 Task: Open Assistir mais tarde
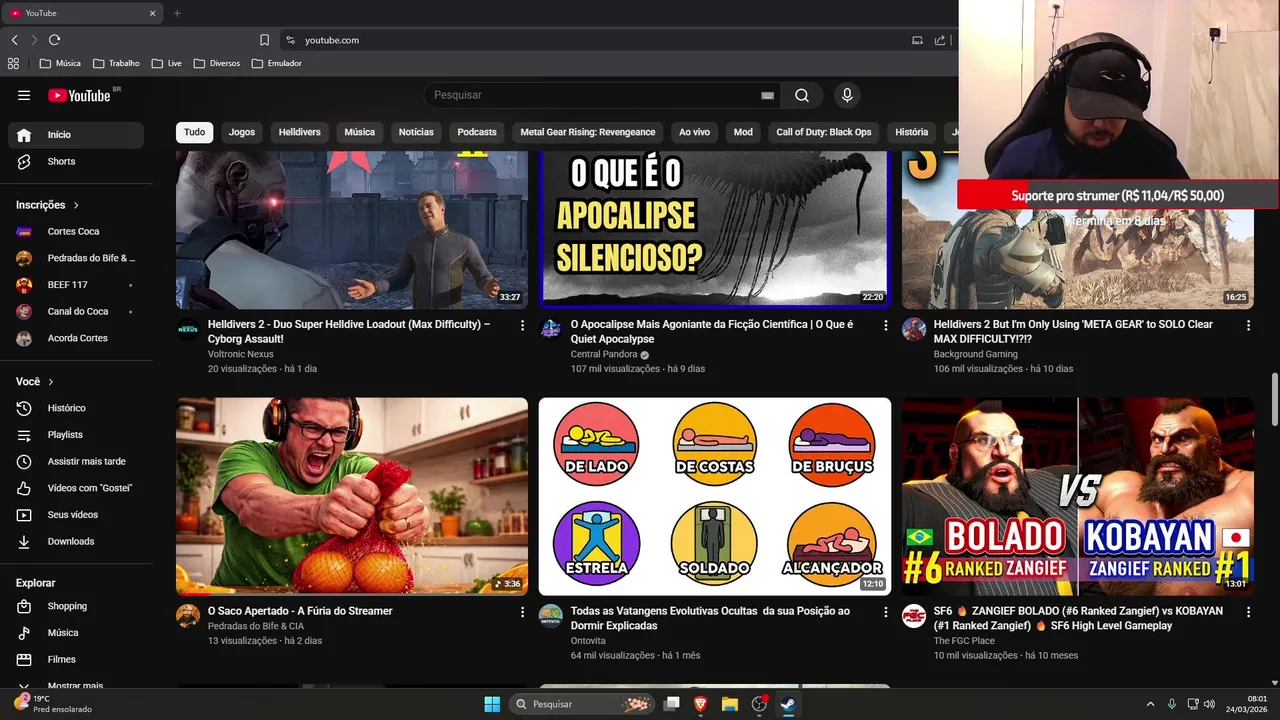76,461
